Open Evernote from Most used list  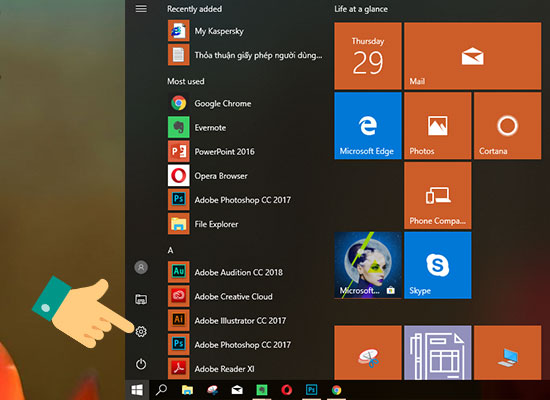(245, 127)
